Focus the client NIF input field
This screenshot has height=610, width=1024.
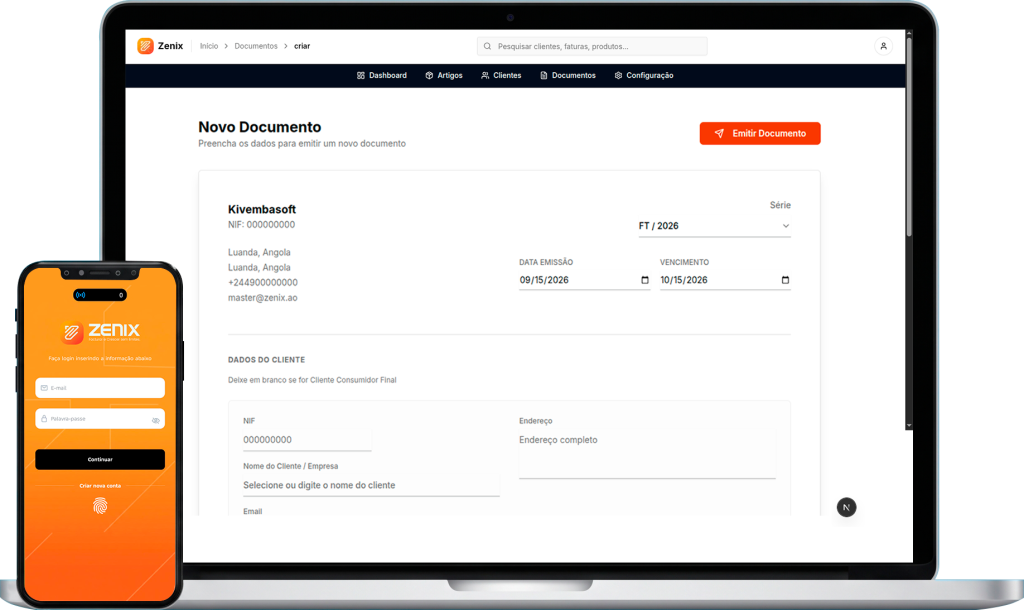307,440
